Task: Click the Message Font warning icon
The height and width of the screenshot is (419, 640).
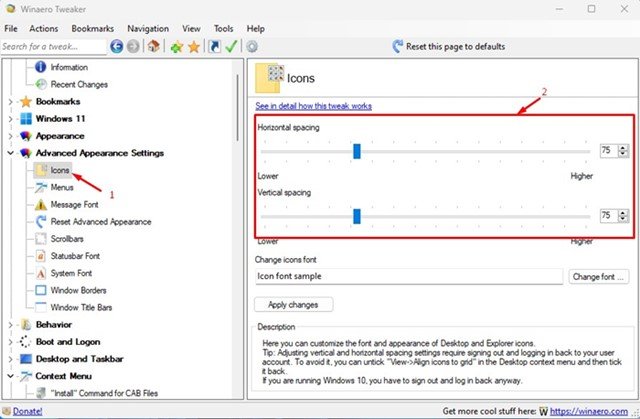Action: 41,204
